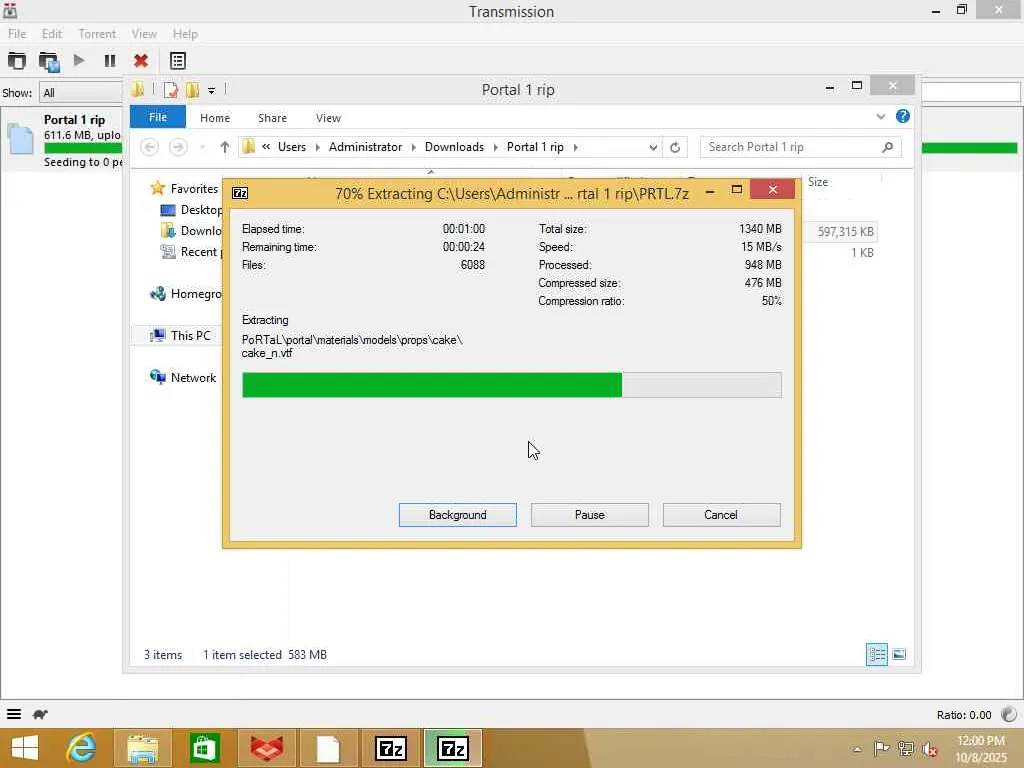The image size is (1024, 768).
Task: Go up one folder level arrow
Action: (x=225, y=147)
